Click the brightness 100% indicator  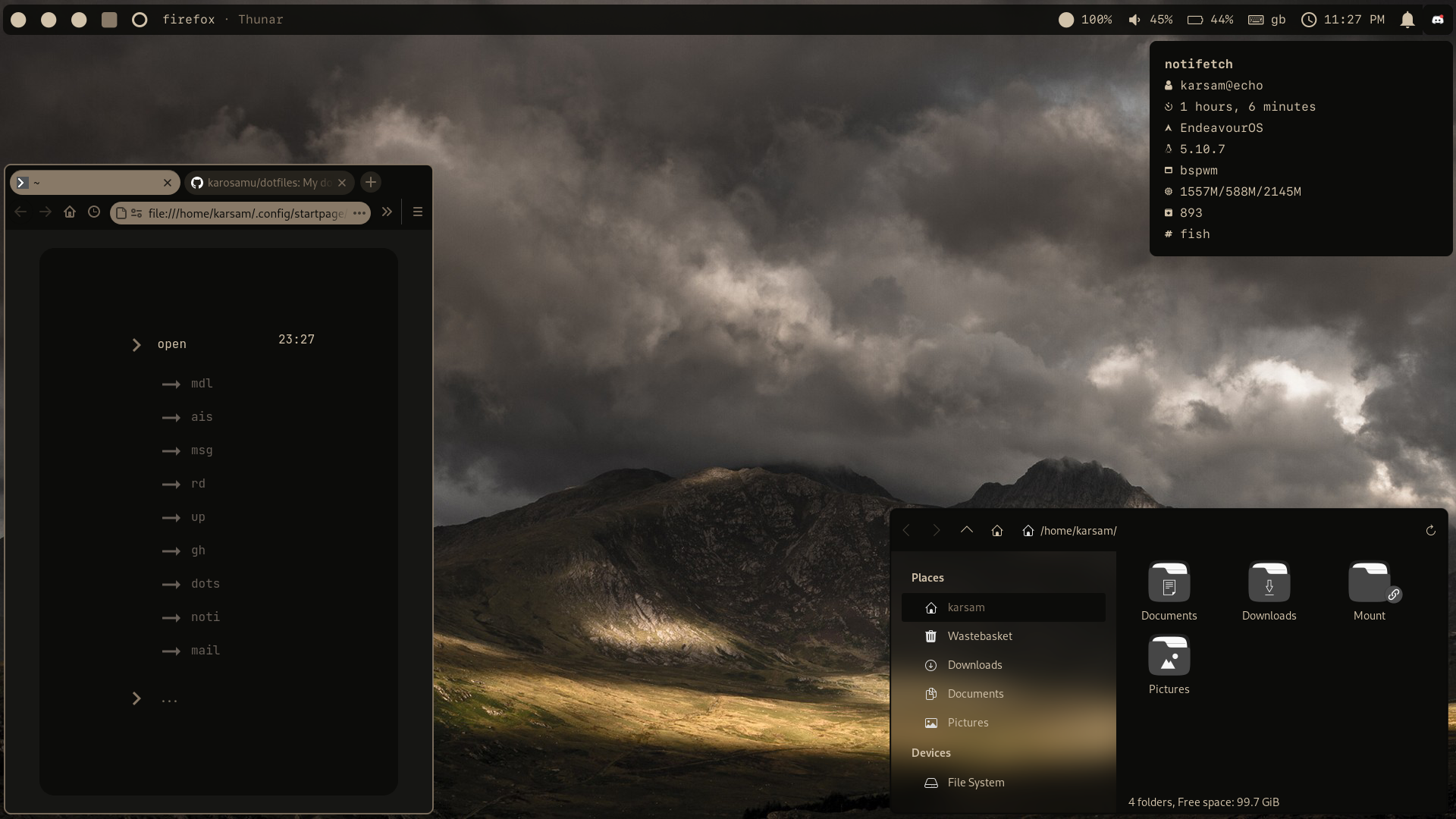tap(1085, 20)
